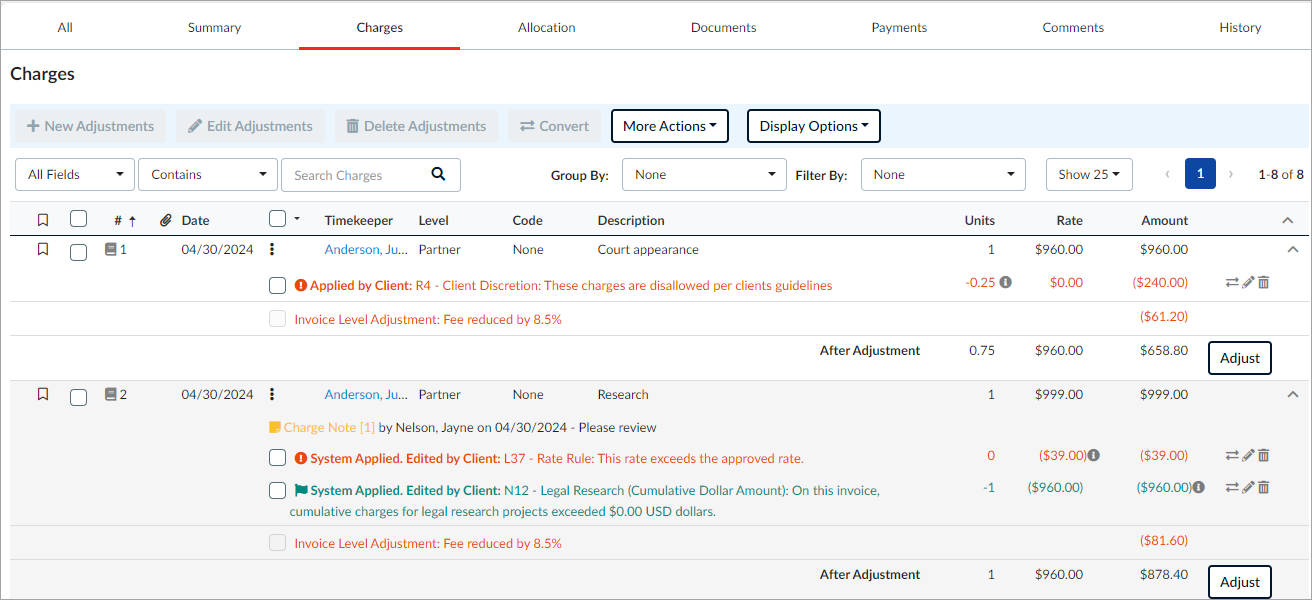
Task: Delete the L37 Rate Rule adjustment
Action: (1263, 456)
